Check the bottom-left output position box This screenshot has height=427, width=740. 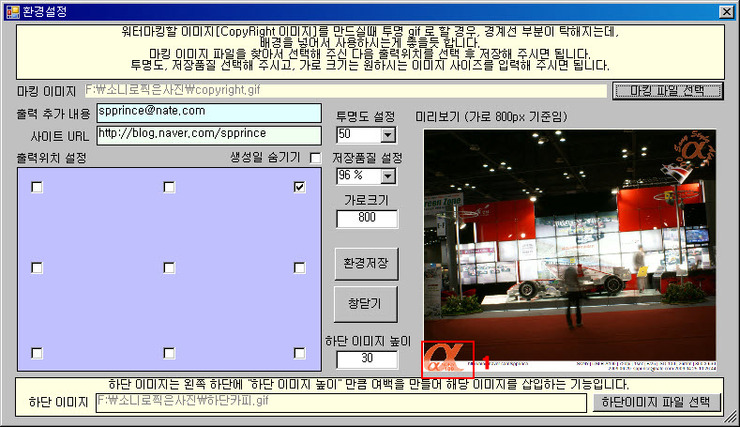pos(37,353)
